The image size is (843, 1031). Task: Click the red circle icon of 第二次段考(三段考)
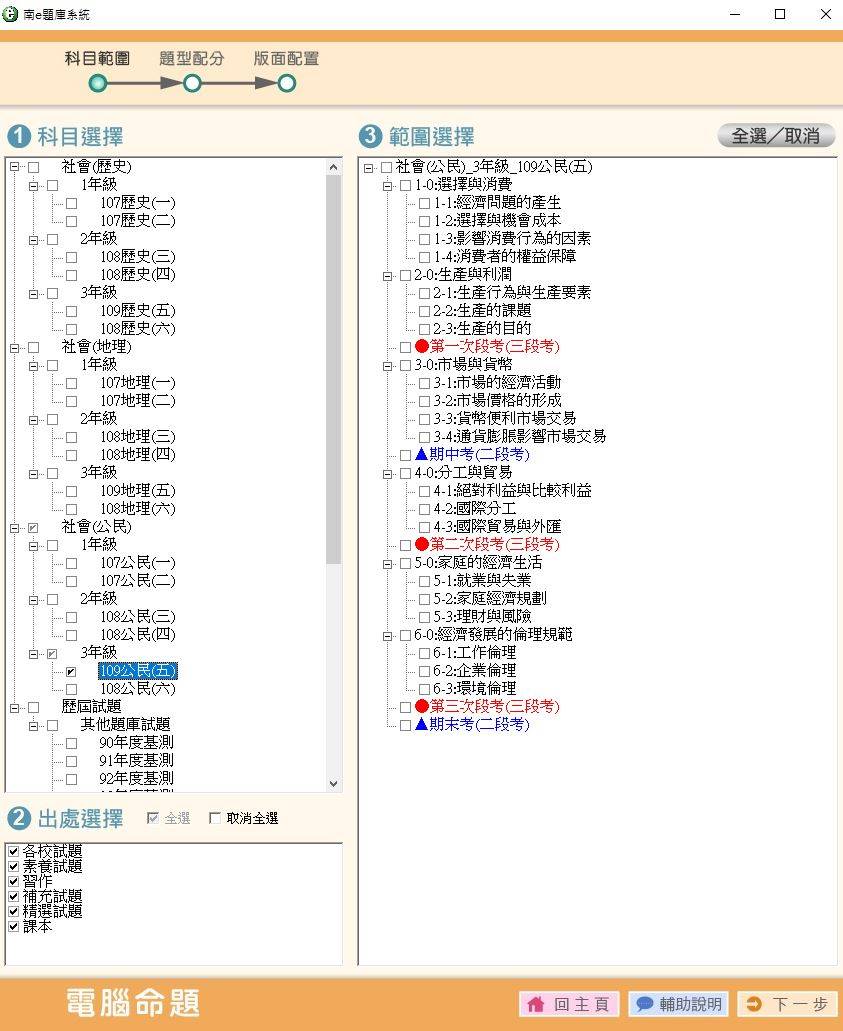422,544
